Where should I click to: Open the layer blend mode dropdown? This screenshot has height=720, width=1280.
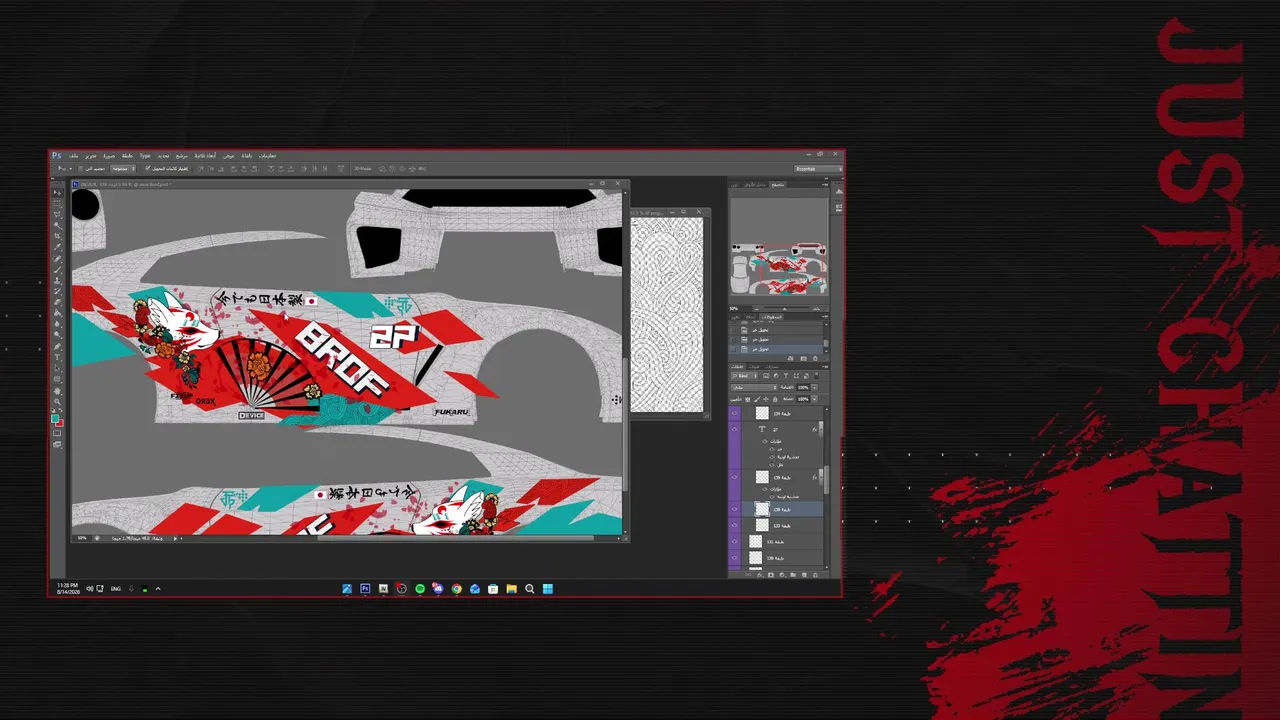[752, 387]
